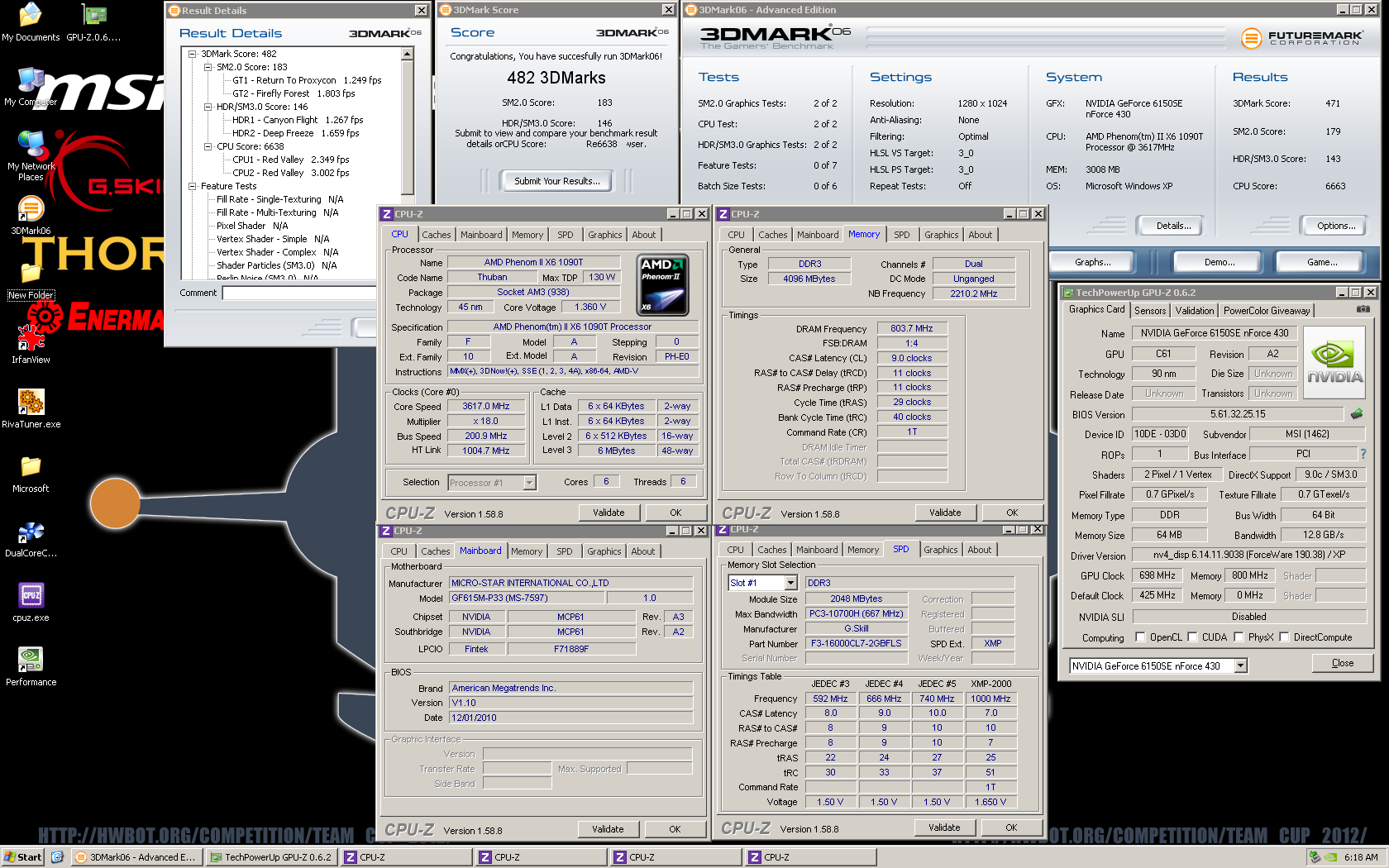Select Fill Rate - Single-Texturing tree row
The image size is (1389, 868).
(279, 199)
